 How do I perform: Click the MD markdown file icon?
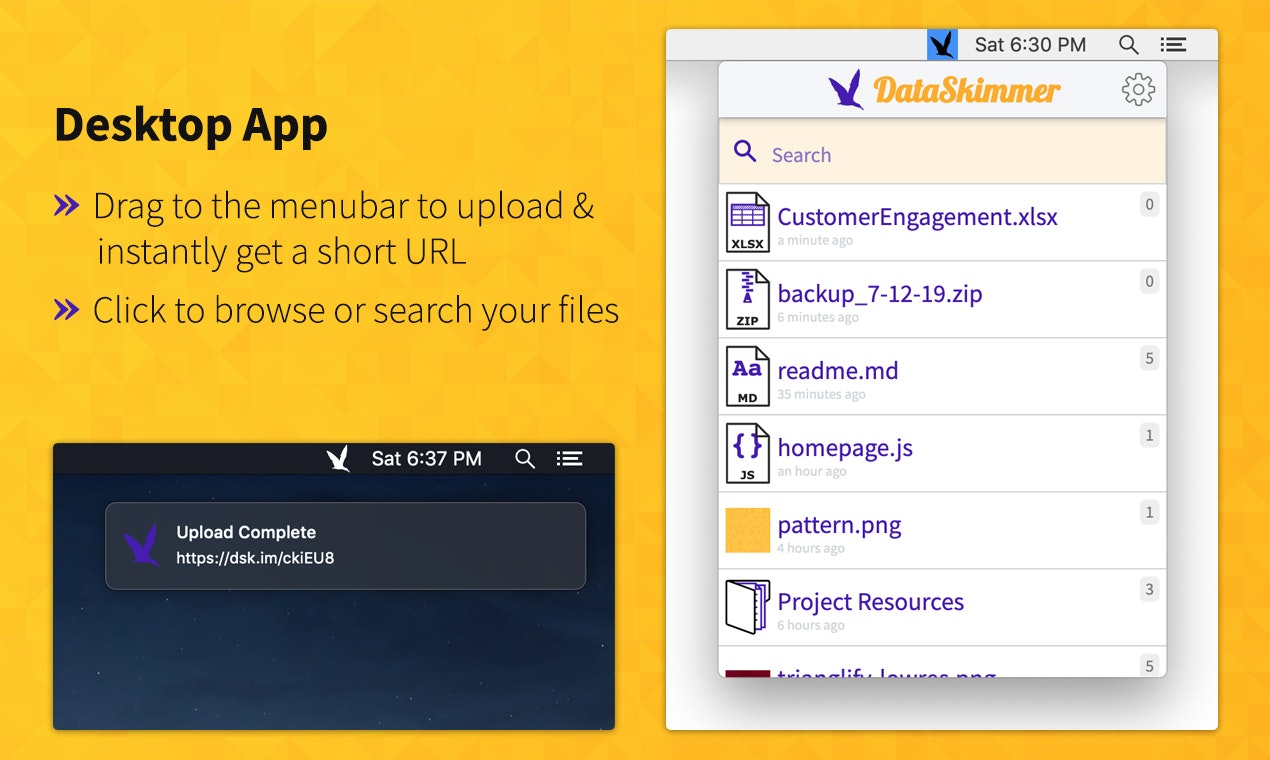(x=747, y=376)
